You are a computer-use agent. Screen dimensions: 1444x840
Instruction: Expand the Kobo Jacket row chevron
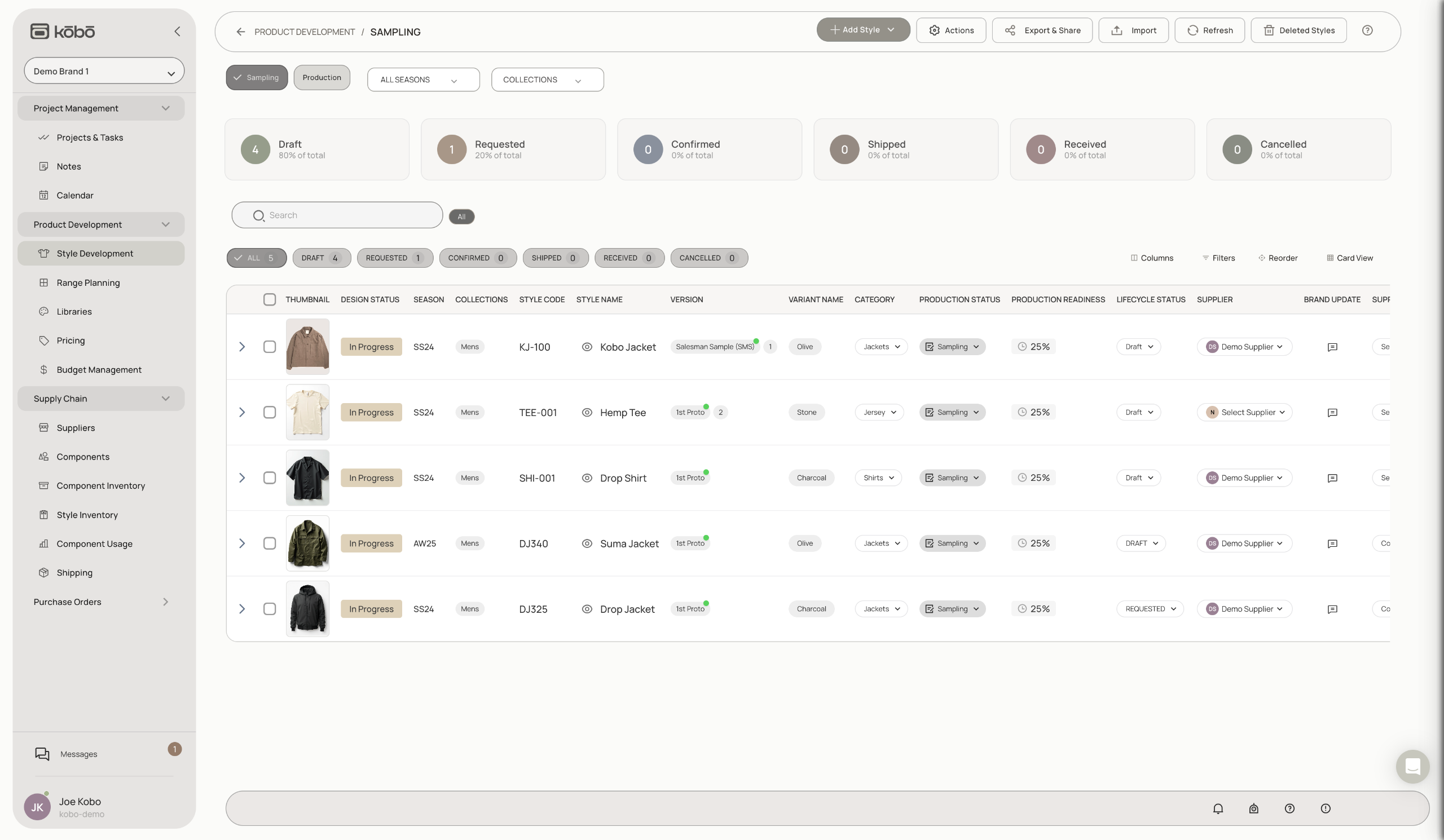(x=242, y=347)
